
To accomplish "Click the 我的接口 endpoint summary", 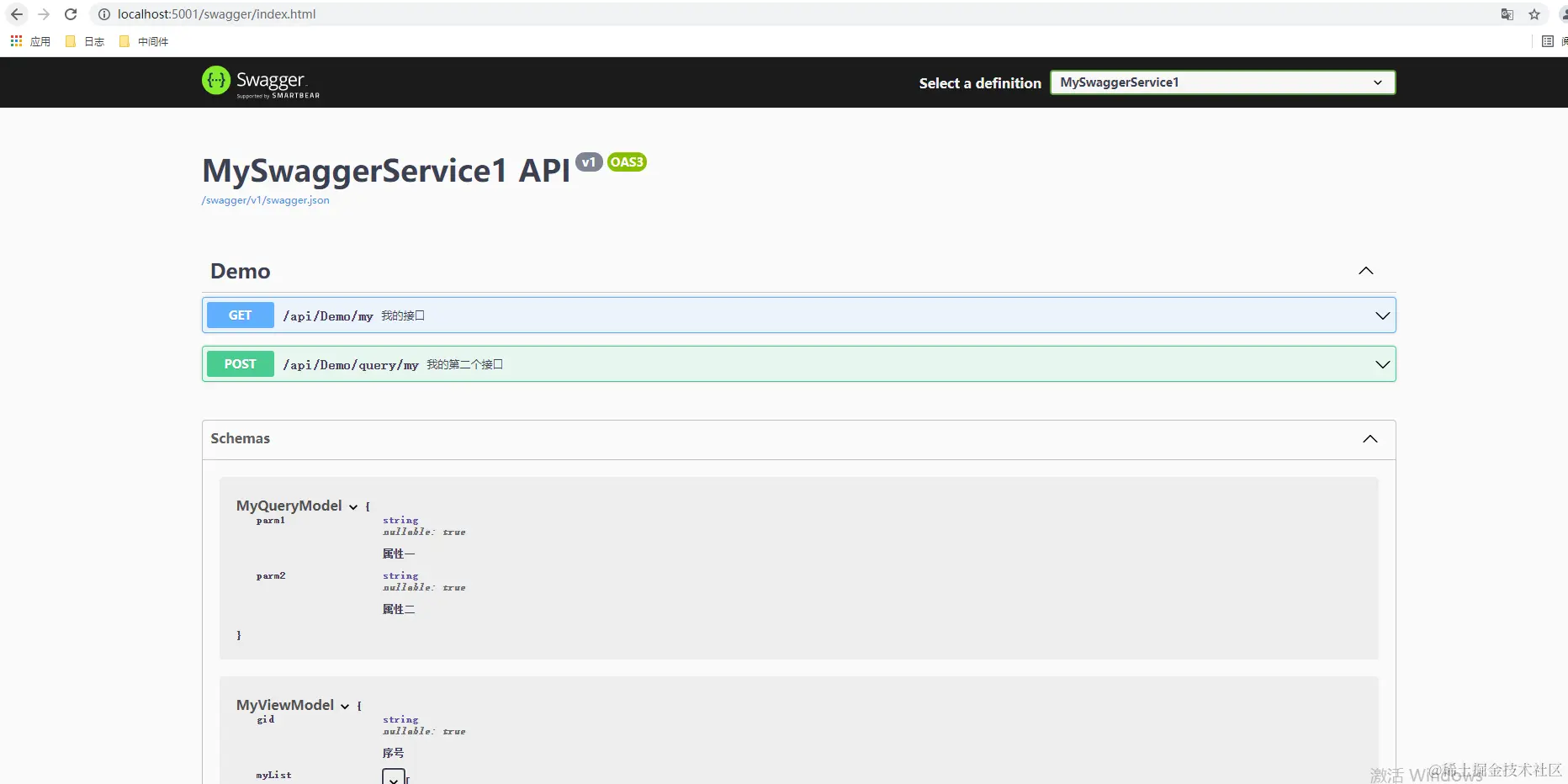I will [x=403, y=315].
